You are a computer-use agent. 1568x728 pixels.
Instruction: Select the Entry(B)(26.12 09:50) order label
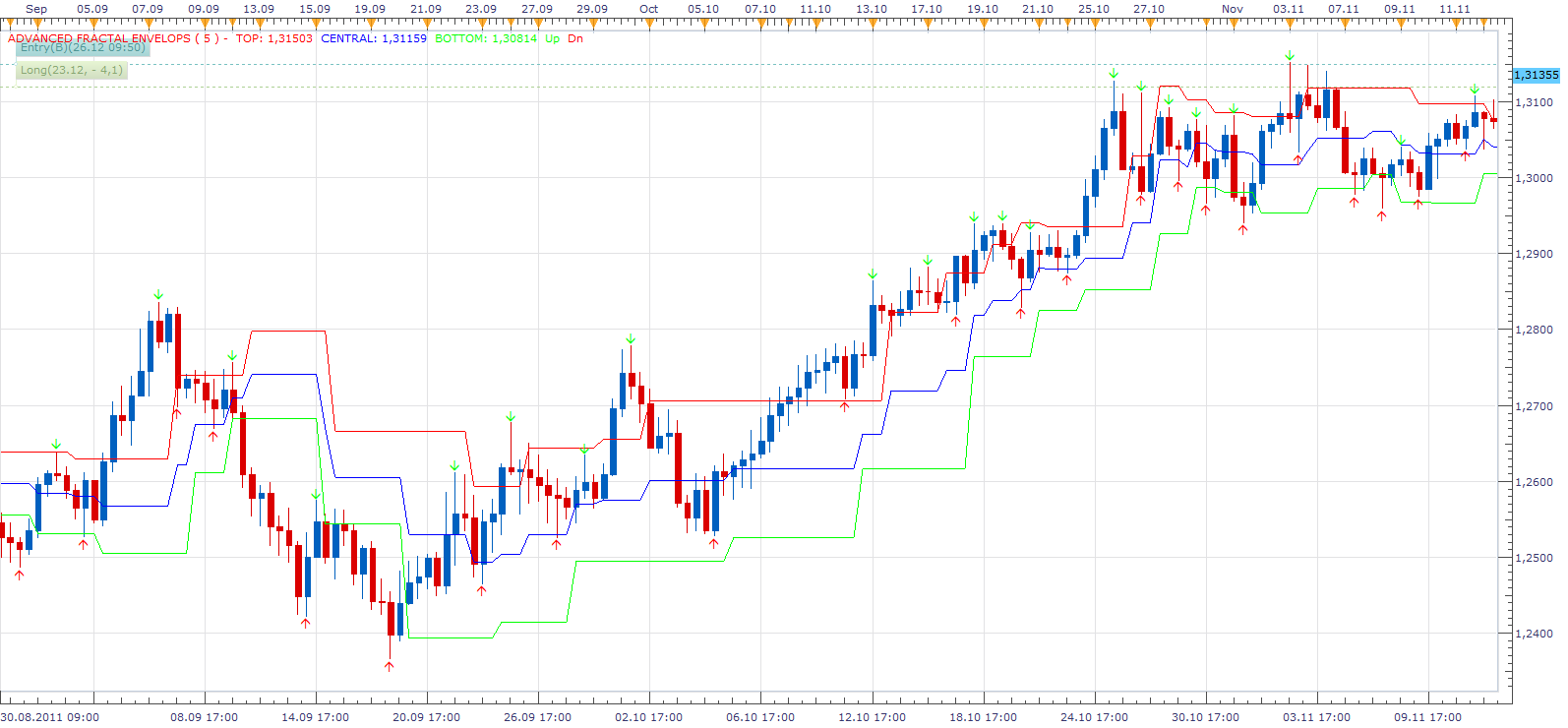tap(83, 48)
